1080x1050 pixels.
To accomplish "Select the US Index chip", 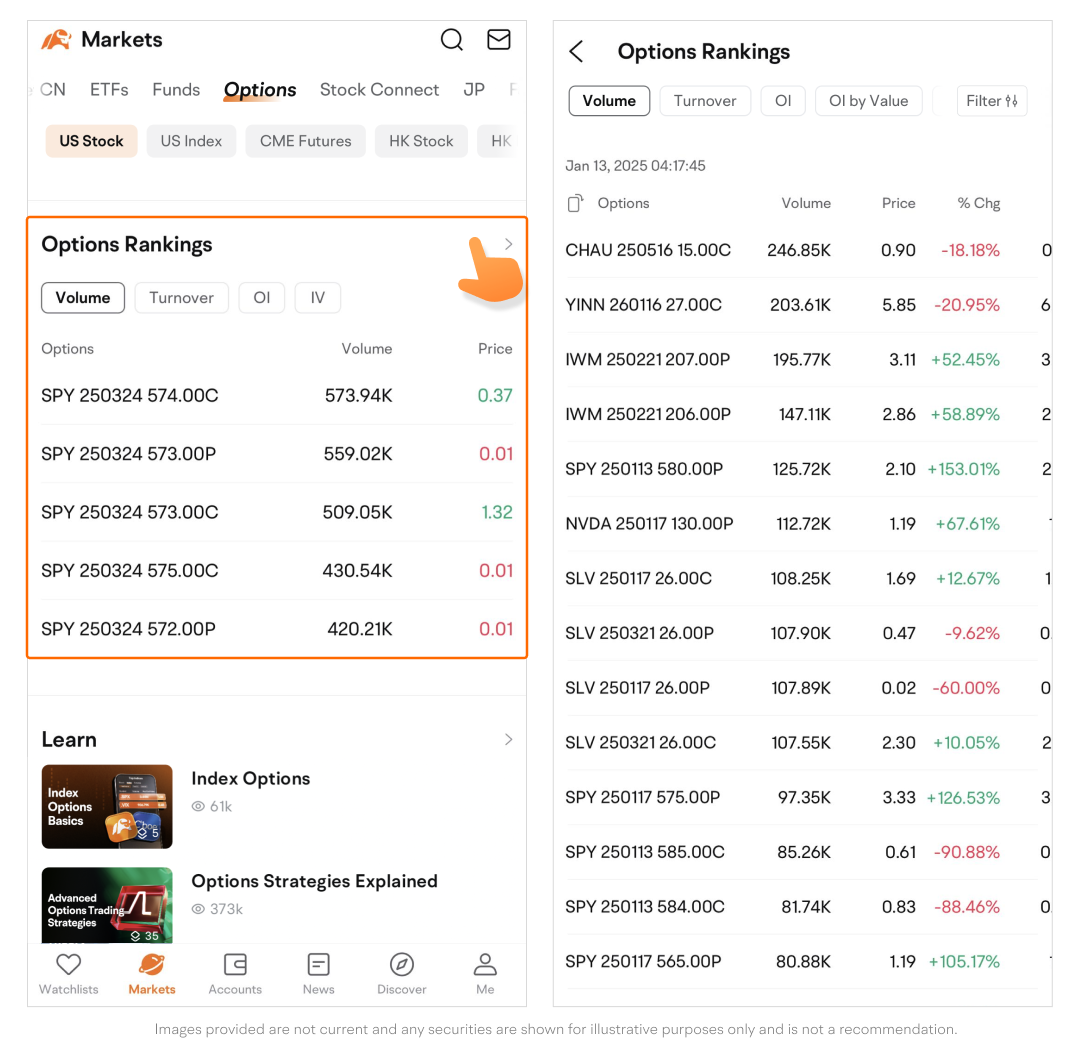I will [191, 141].
